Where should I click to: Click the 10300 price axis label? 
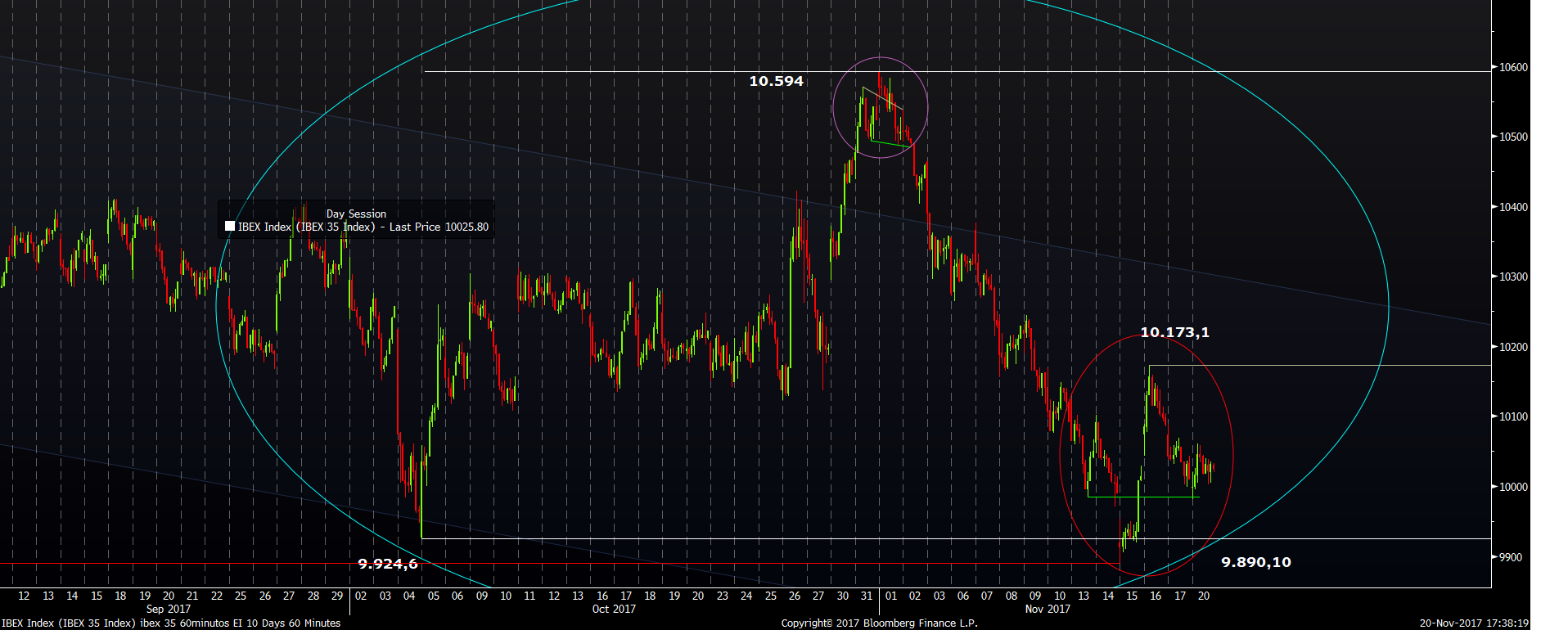[x=1513, y=277]
